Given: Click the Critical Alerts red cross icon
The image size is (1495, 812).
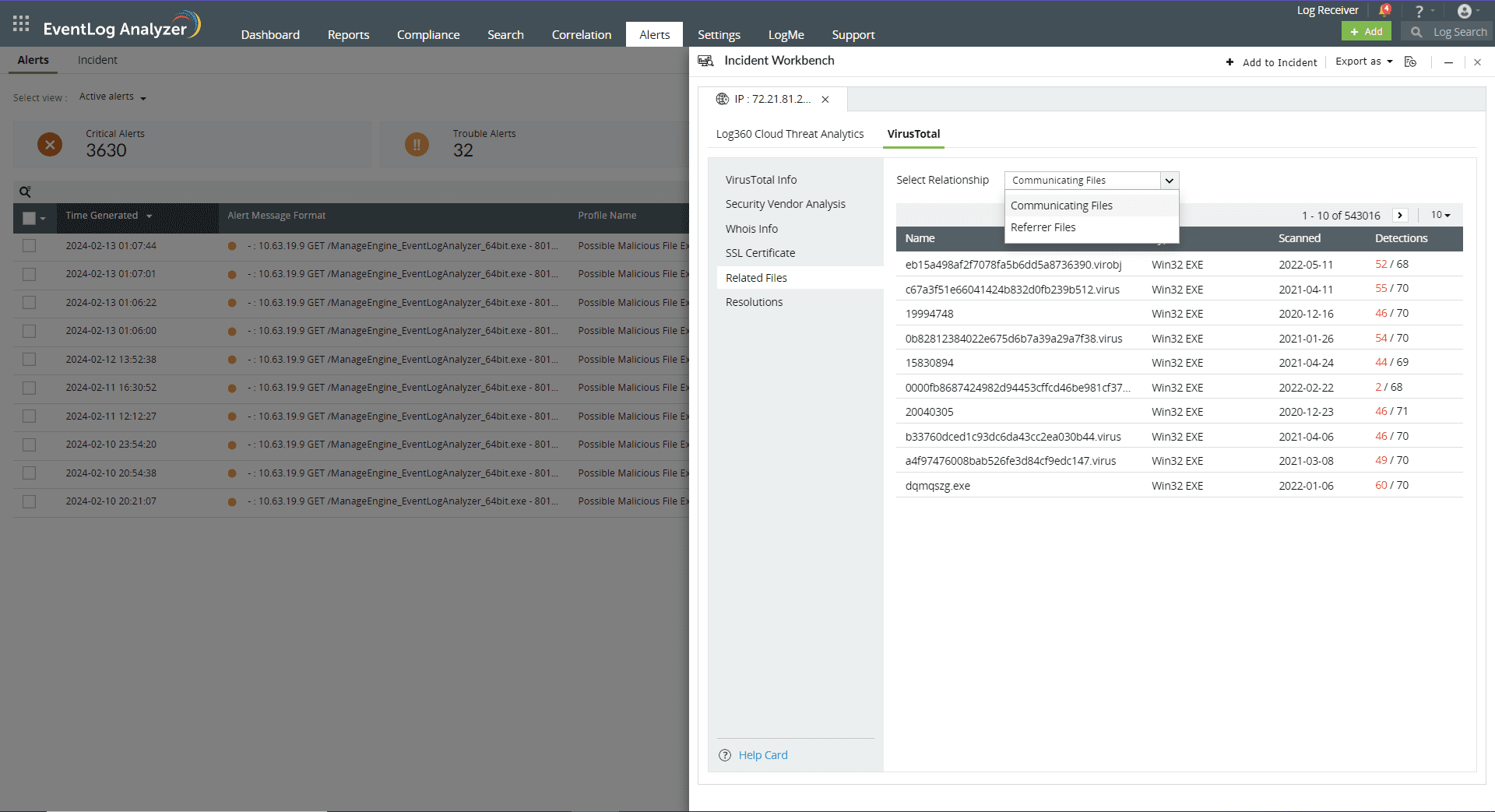Looking at the screenshot, I should (x=50, y=144).
